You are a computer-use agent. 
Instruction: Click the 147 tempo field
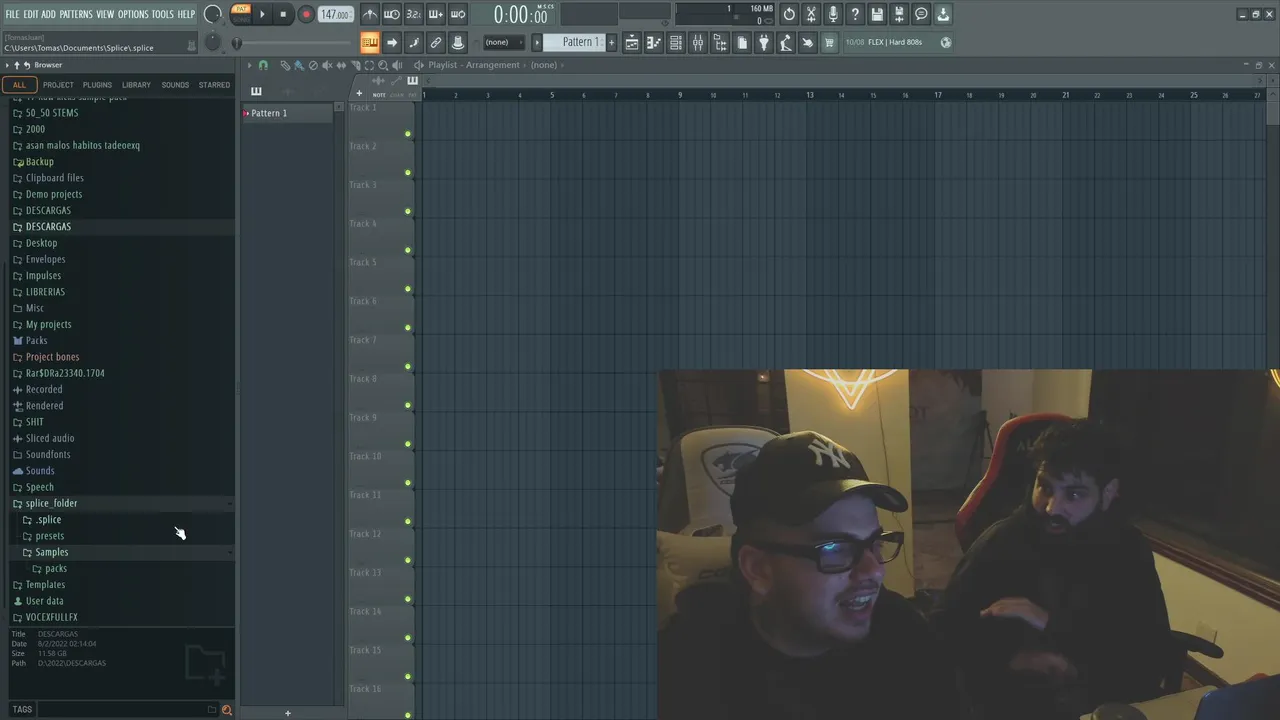point(335,14)
